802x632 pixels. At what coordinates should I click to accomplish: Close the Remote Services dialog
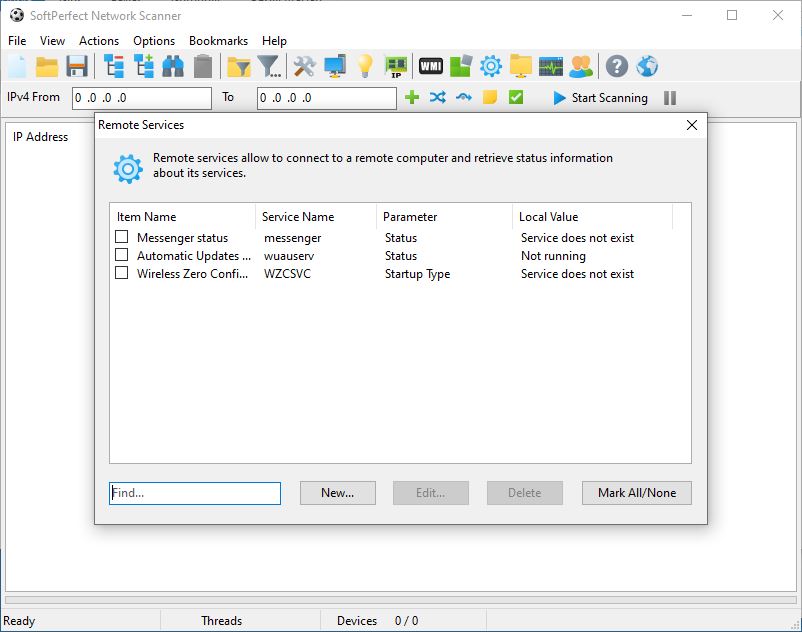[692, 125]
